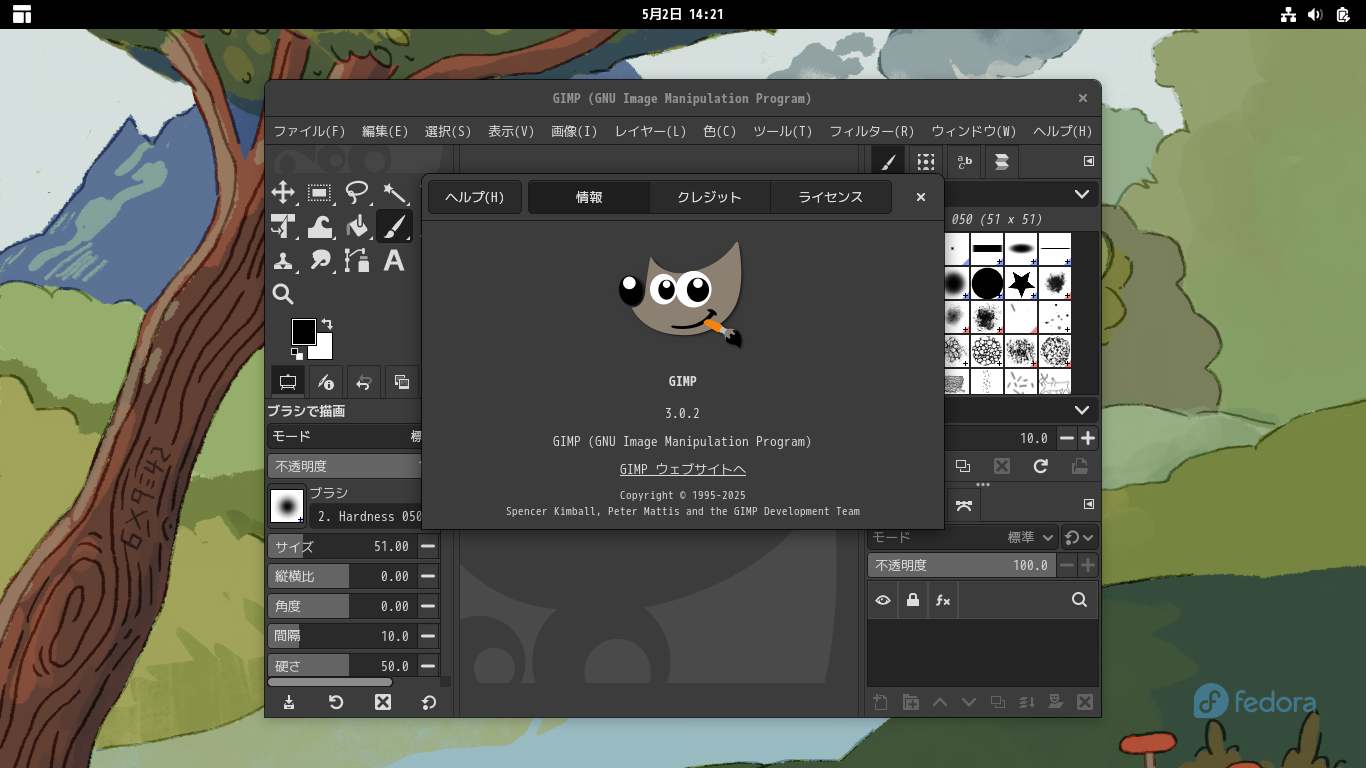Image resolution: width=1366 pixels, height=768 pixels.
Task: Toggle the layer visibility eye icon
Action: pos(883,600)
